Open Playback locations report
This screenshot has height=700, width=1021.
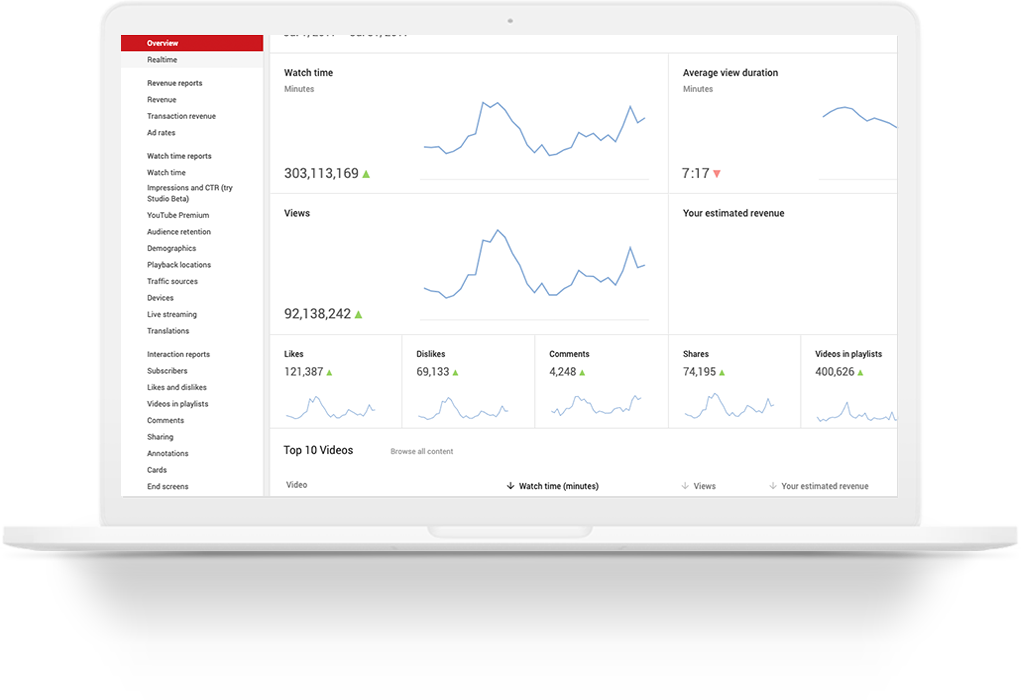(179, 265)
